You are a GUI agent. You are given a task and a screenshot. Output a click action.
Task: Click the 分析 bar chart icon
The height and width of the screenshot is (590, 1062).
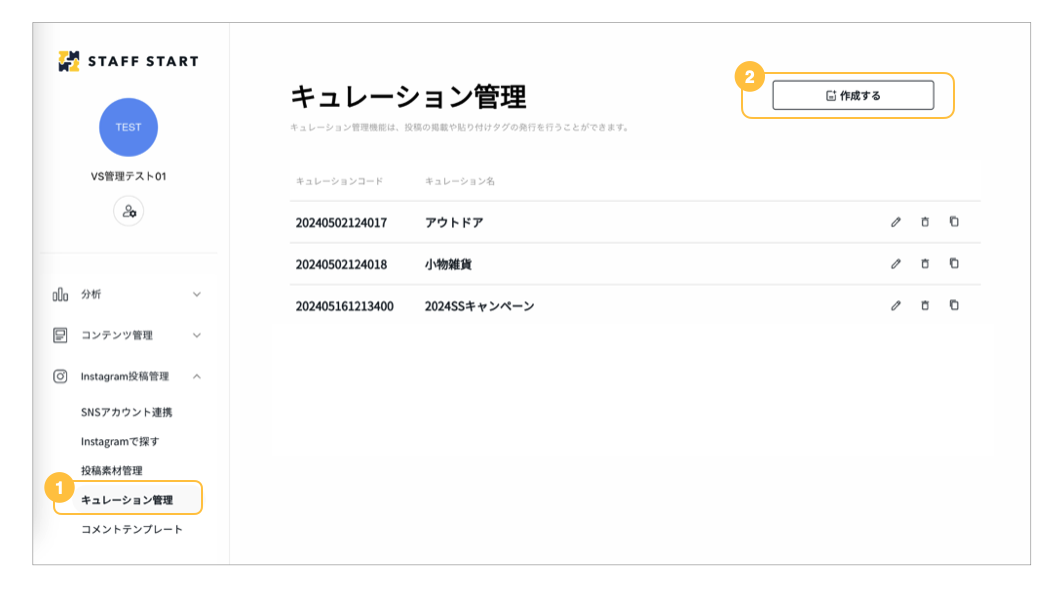tap(60, 295)
